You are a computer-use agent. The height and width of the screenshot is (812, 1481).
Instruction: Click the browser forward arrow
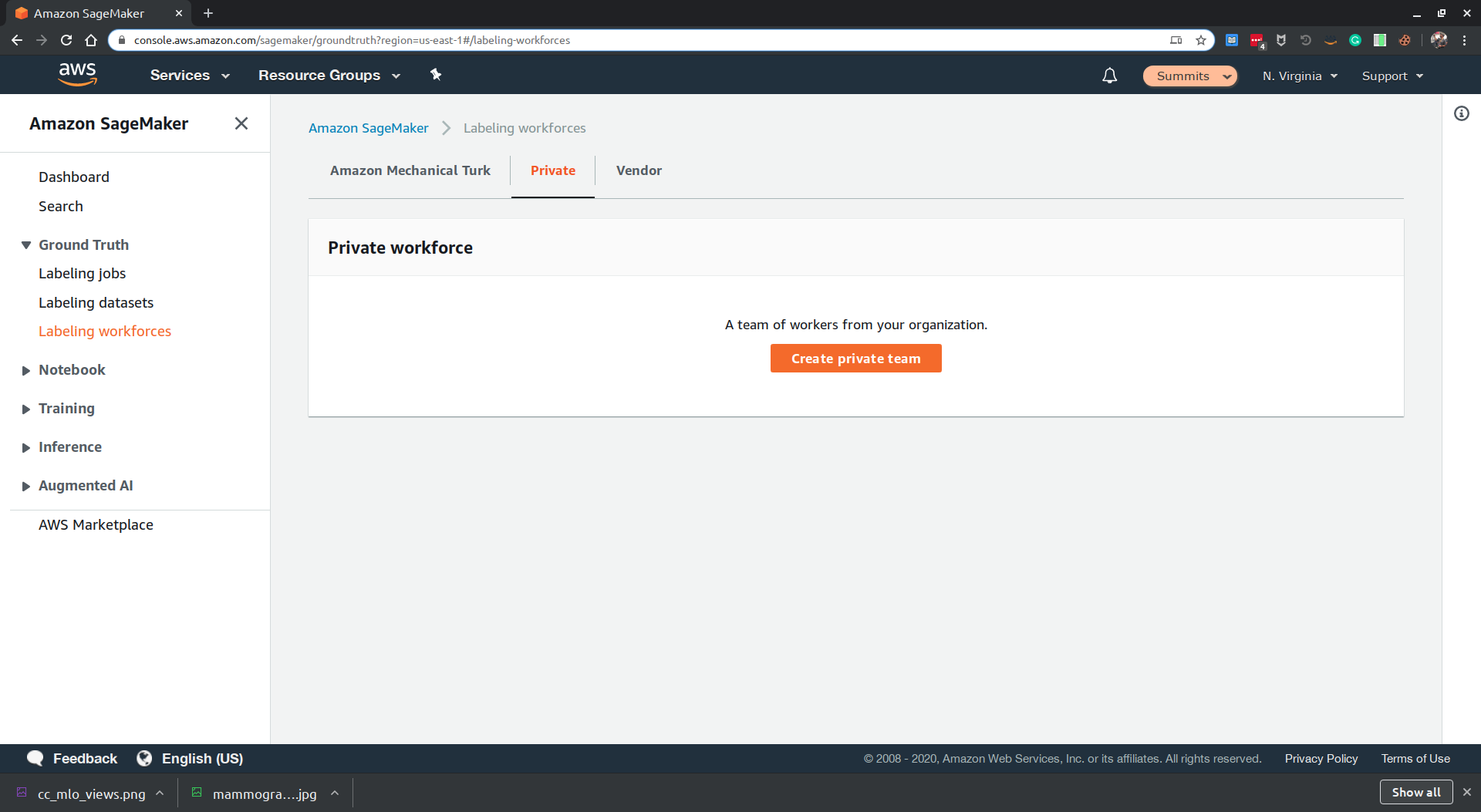click(x=42, y=40)
